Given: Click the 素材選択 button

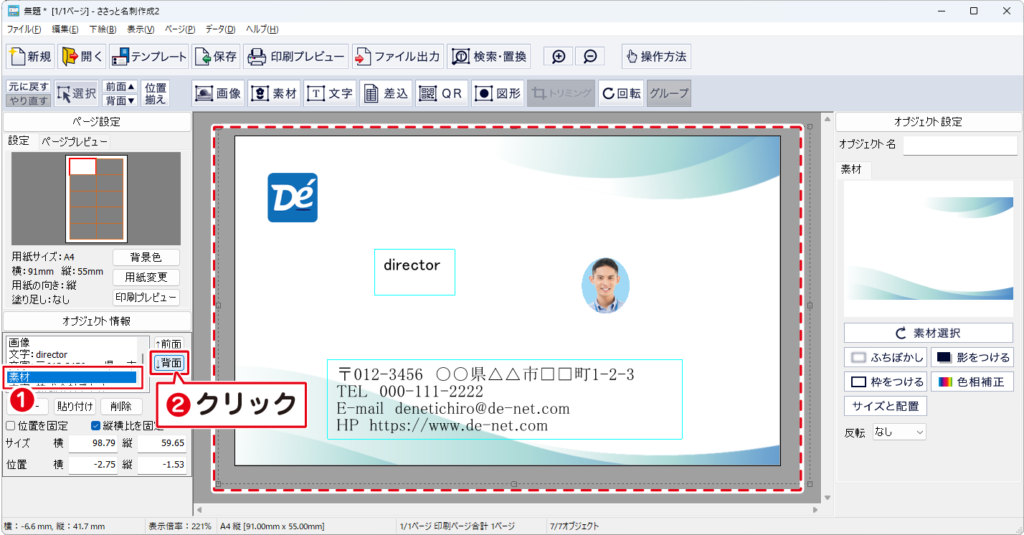Looking at the screenshot, I should tap(928, 333).
